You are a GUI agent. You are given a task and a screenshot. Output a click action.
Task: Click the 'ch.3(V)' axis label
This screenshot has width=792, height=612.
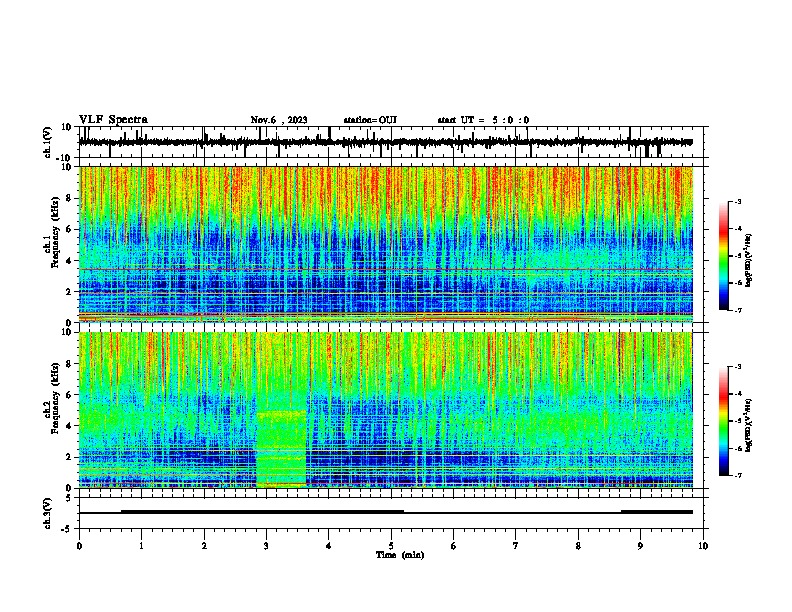pyautogui.click(x=48, y=513)
